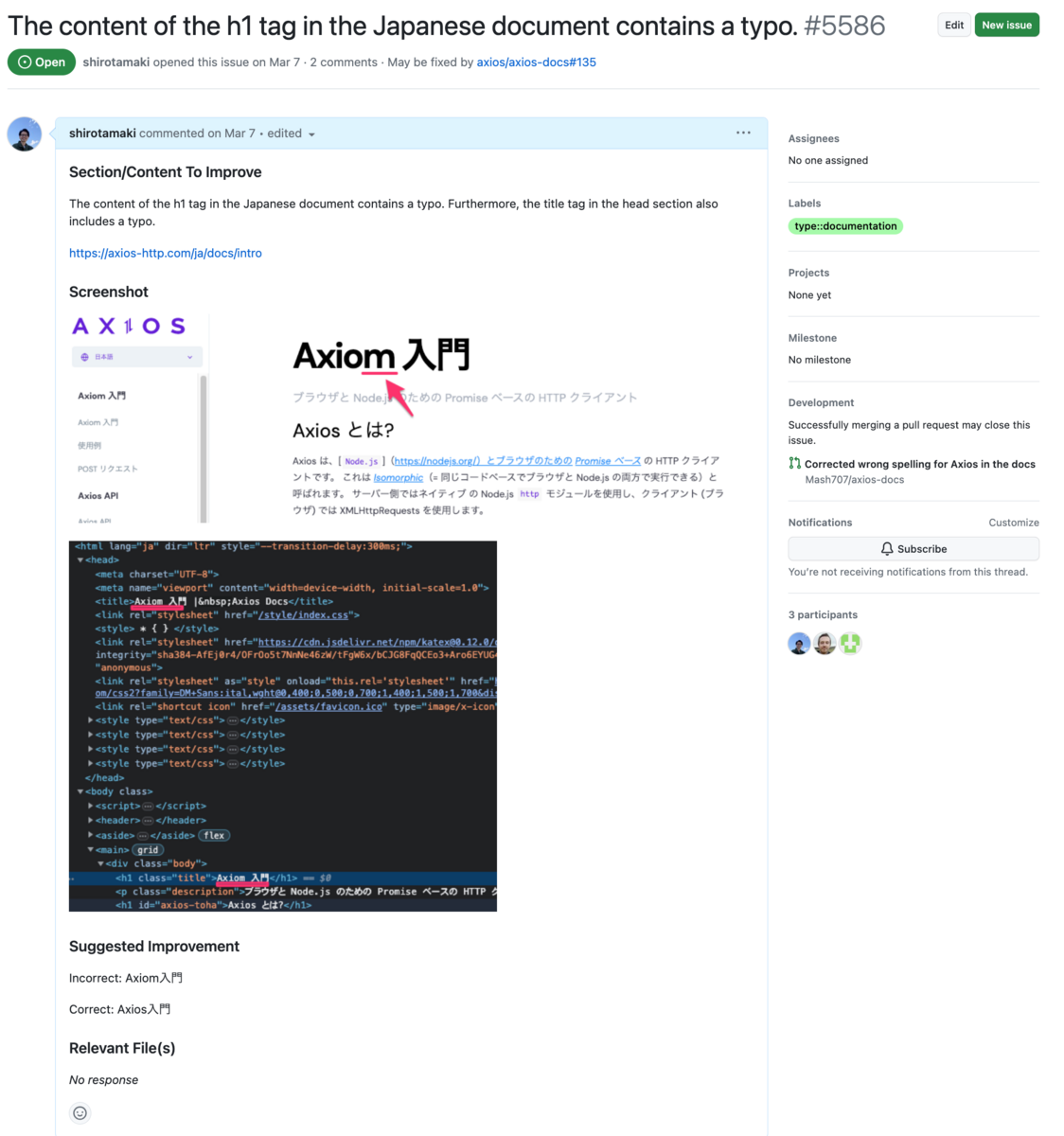The height and width of the screenshot is (1136, 1064).
Task: Click Customize notifications link
Action: coord(1014,523)
